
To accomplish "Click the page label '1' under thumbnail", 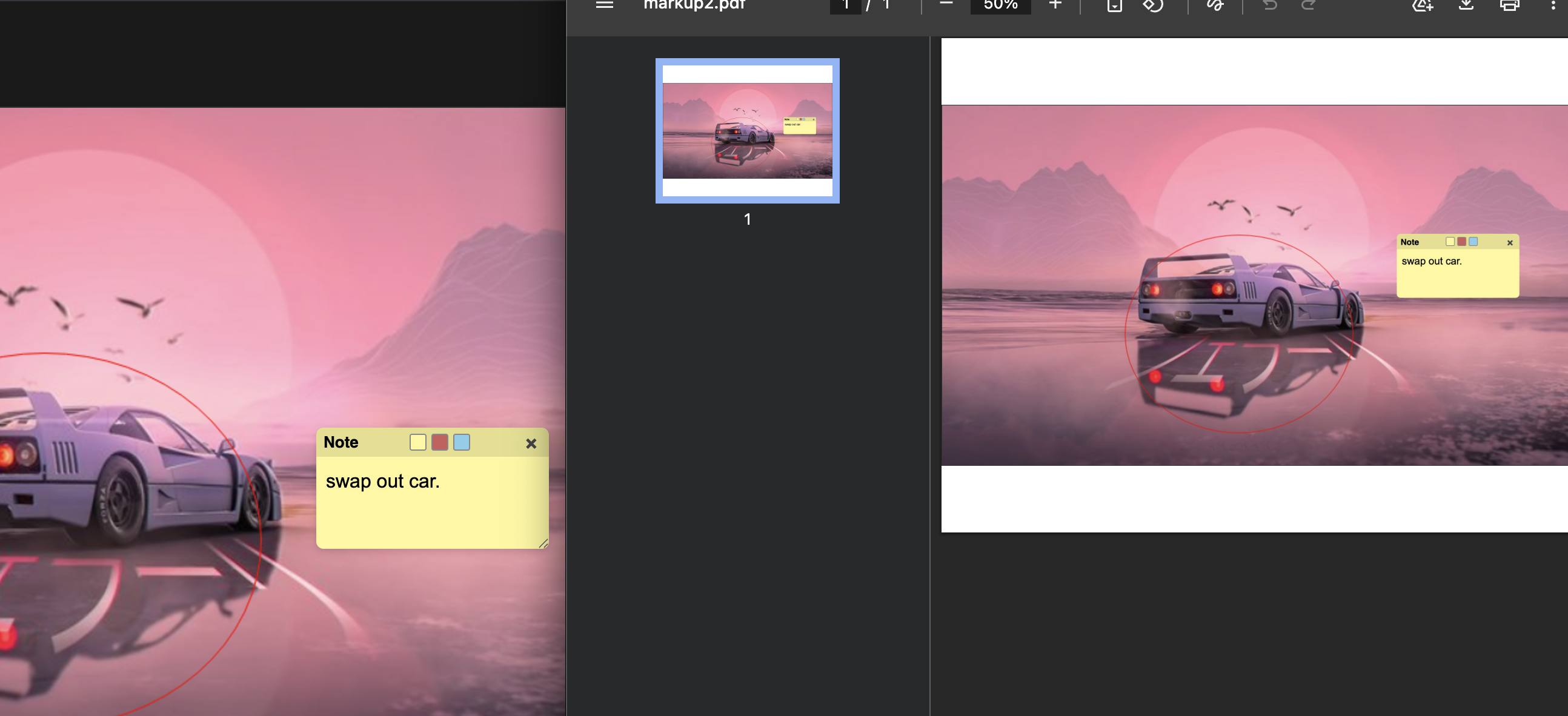I will 748,219.
